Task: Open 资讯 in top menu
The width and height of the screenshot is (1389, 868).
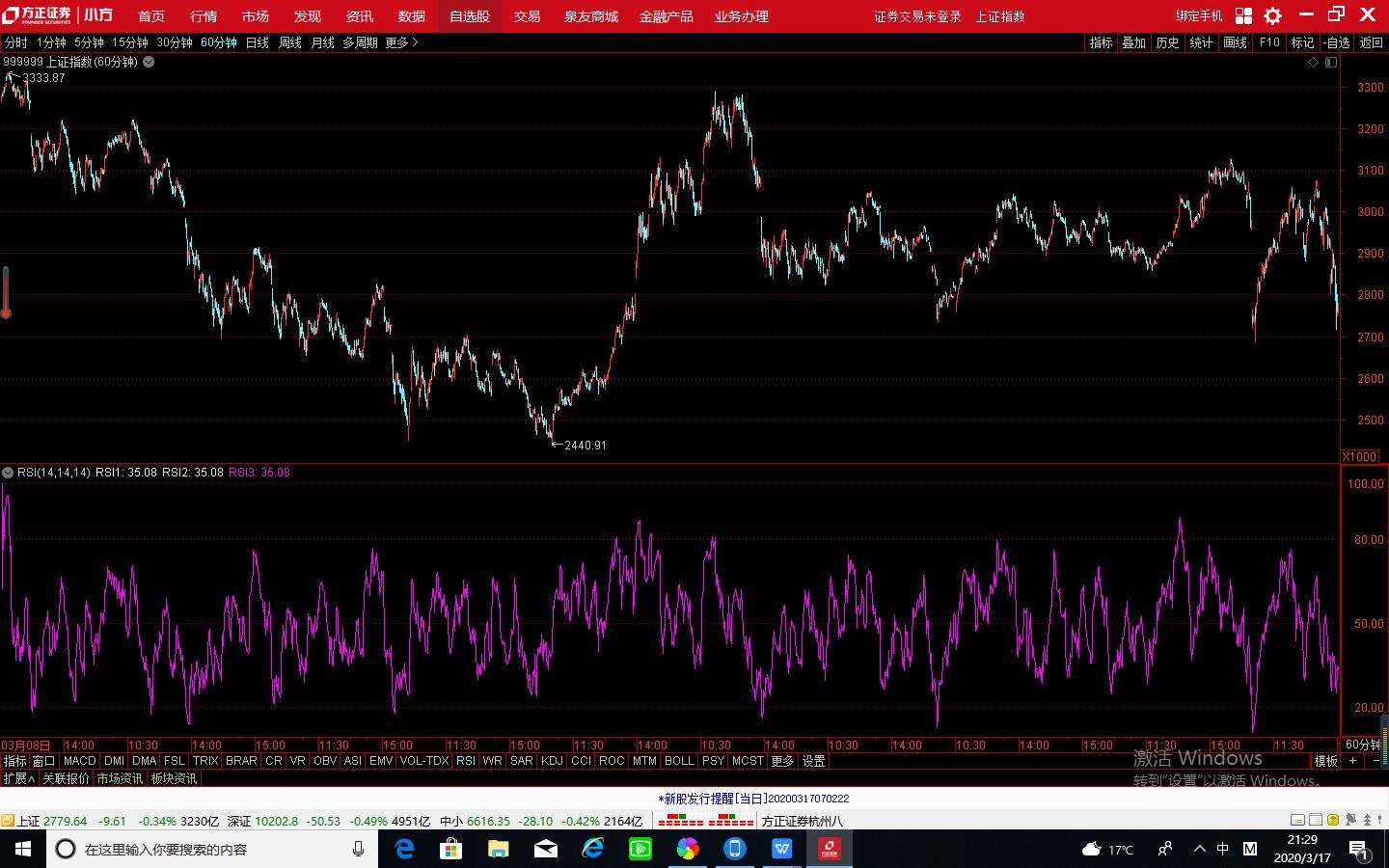Action: 360,16
